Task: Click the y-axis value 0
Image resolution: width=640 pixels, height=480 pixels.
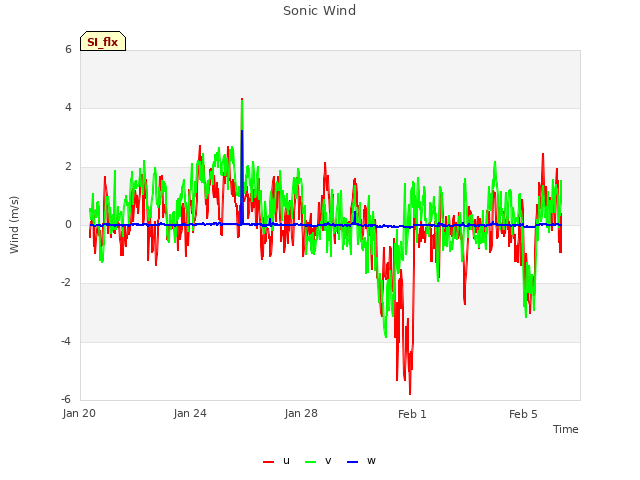Action: (68, 224)
